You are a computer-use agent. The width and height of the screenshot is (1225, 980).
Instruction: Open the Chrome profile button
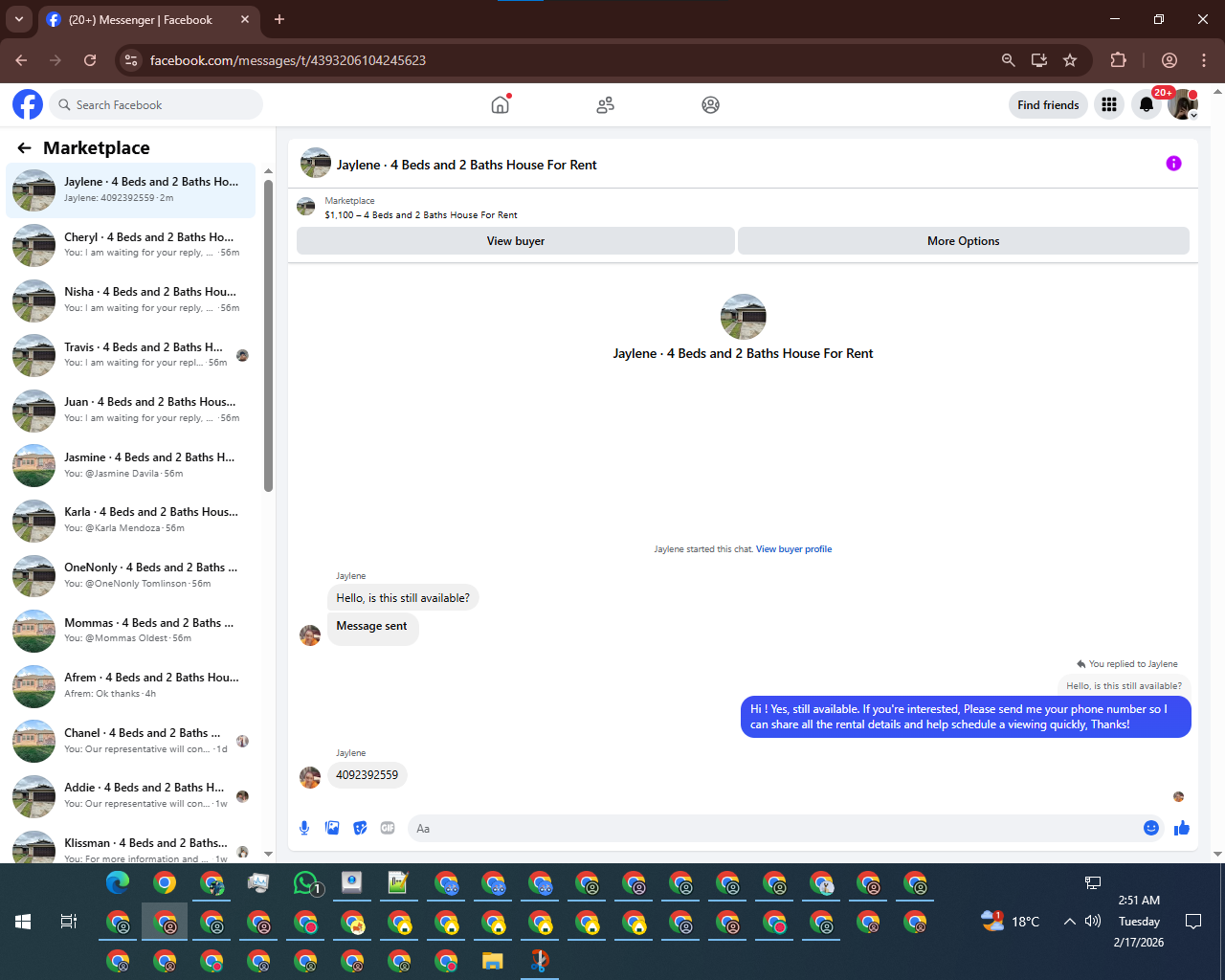coord(1169,60)
